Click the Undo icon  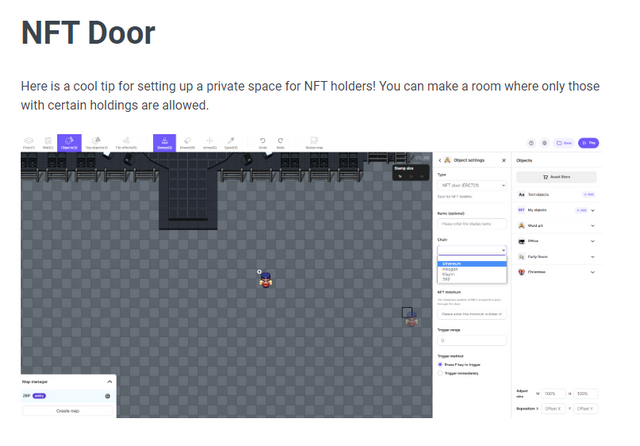(262, 143)
